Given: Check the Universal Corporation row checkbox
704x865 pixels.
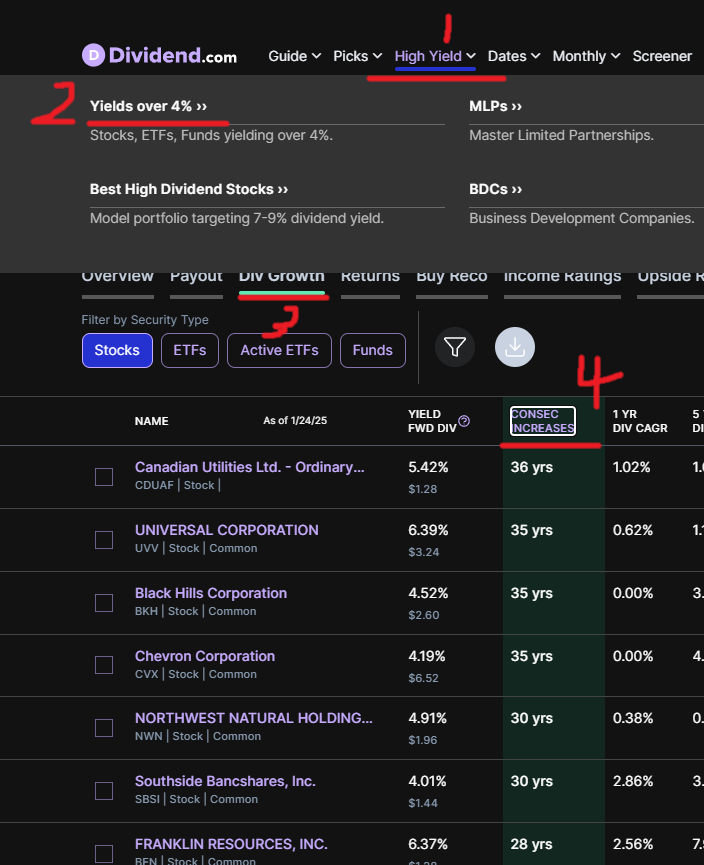Looking at the screenshot, I should point(104,540).
